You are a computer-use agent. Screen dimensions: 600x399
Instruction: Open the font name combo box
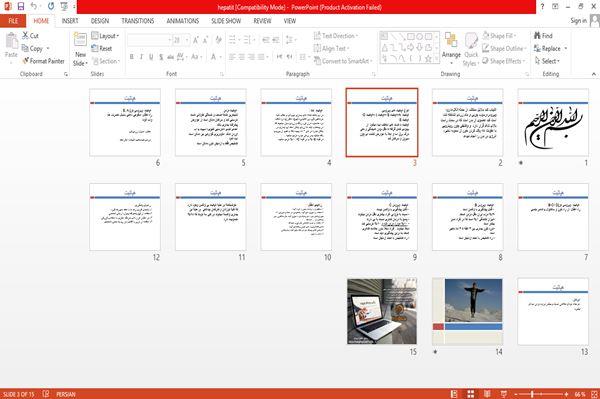click(x=150, y=40)
